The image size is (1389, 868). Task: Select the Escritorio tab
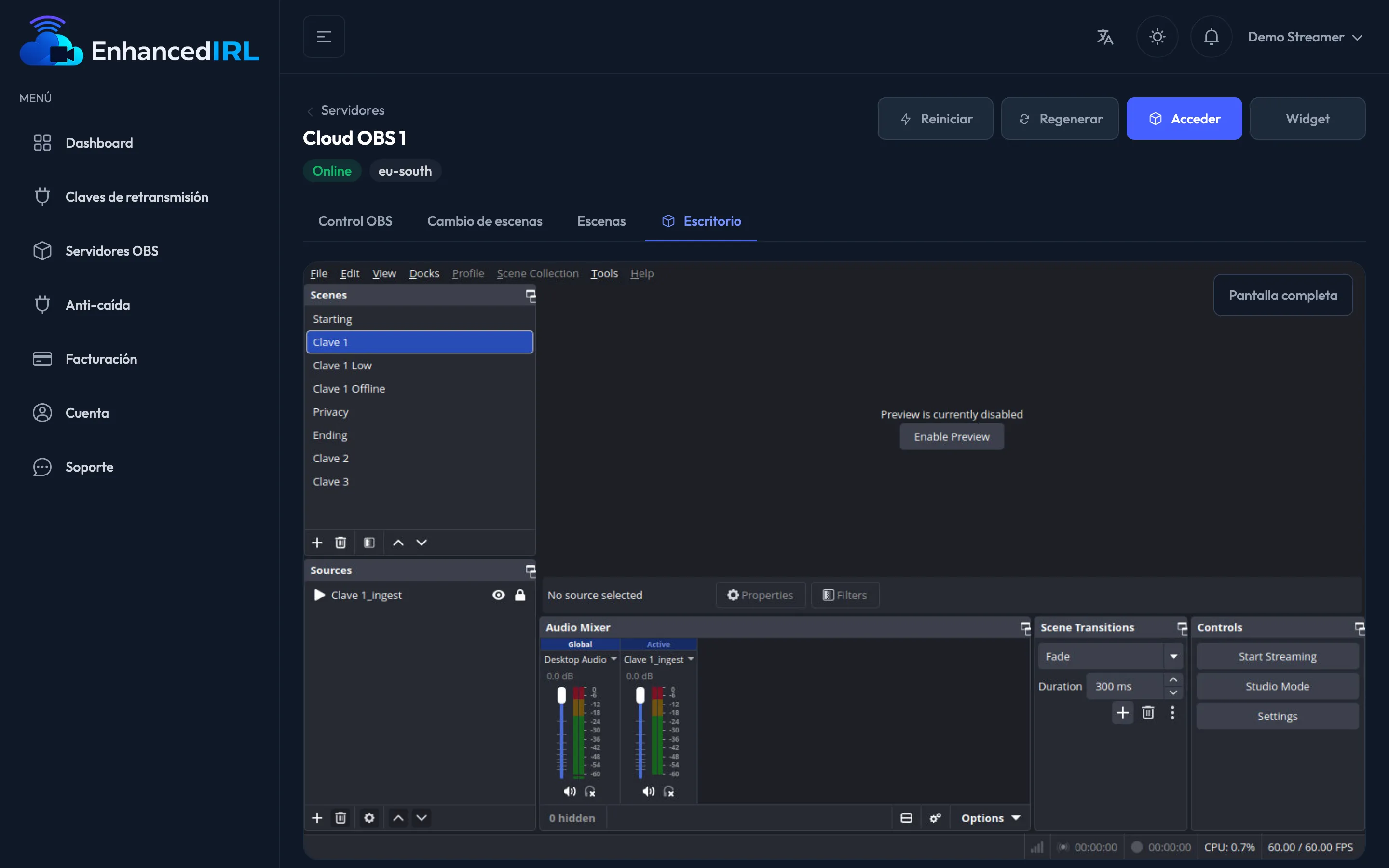701,221
